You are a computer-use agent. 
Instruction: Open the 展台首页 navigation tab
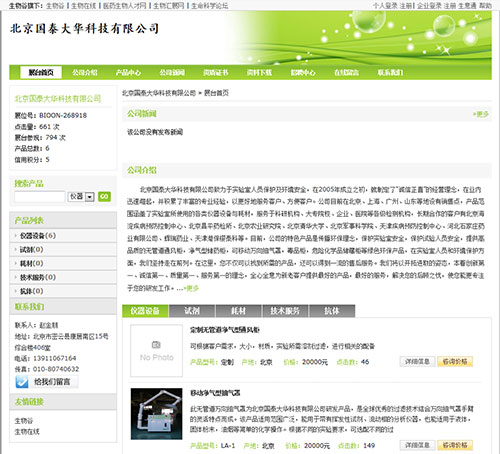(41, 72)
